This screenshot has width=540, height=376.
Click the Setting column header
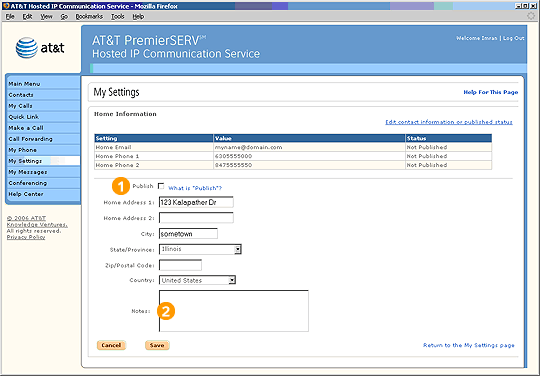[x=154, y=138]
